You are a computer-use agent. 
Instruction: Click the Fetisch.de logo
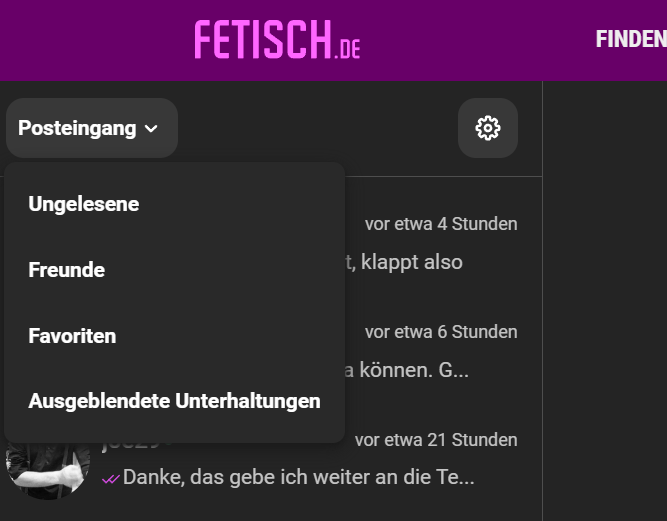pos(277,40)
